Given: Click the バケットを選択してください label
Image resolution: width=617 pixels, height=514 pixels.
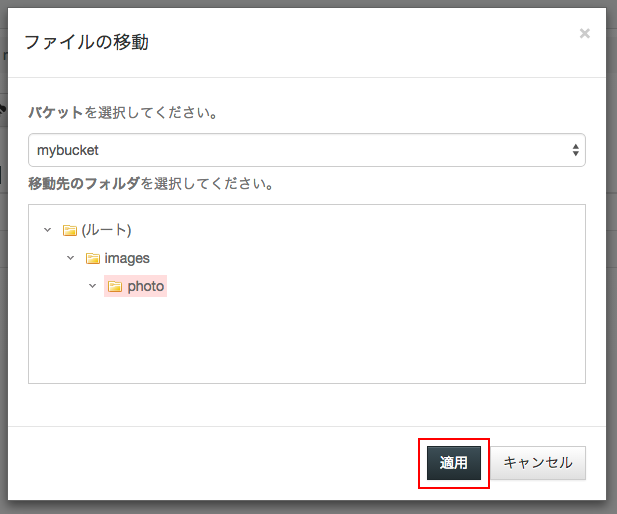Looking at the screenshot, I should click(x=123, y=113).
